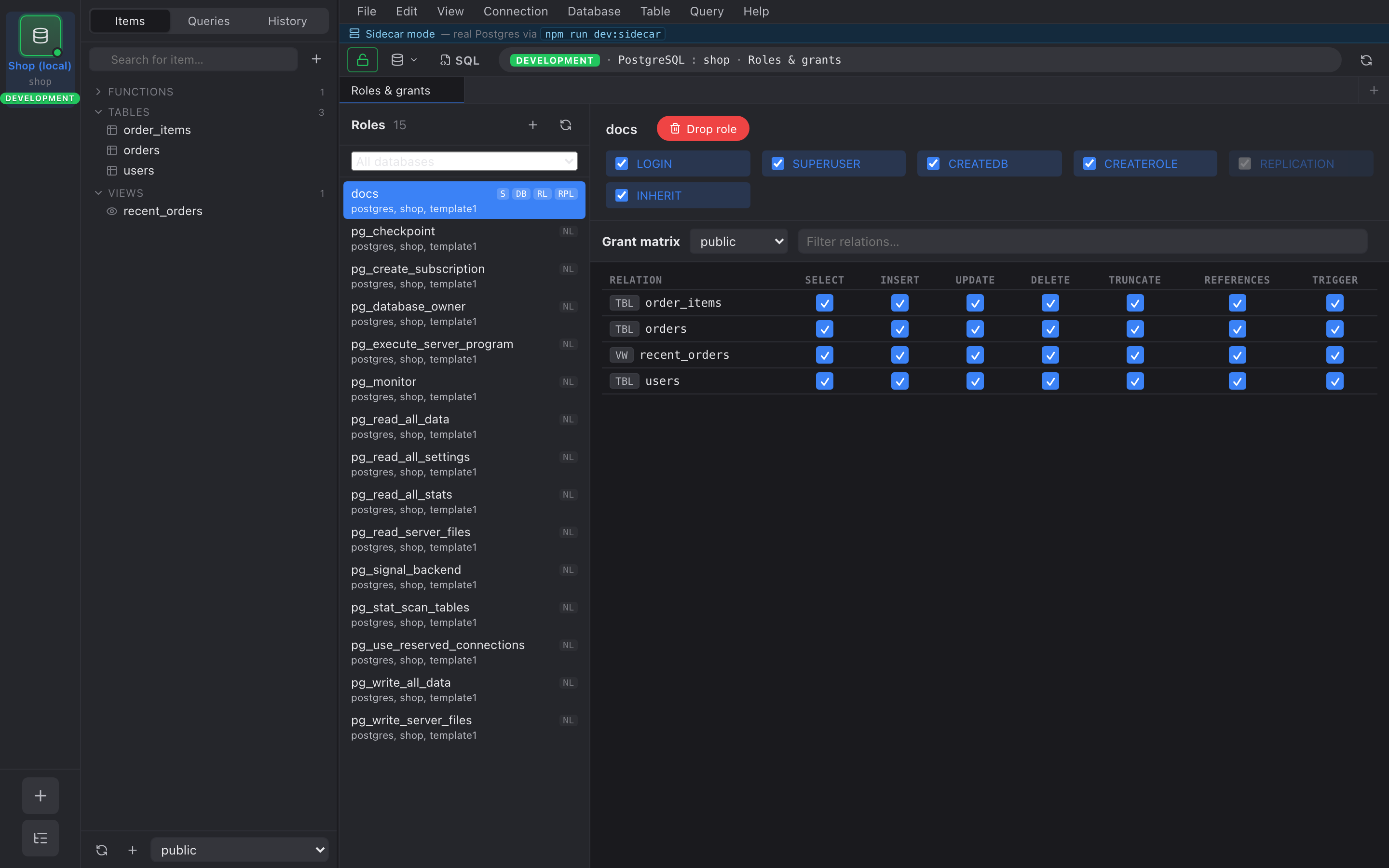Open the SQL editor button
The width and height of the screenshot is (1389, 868).
click(x=460, y=60)
